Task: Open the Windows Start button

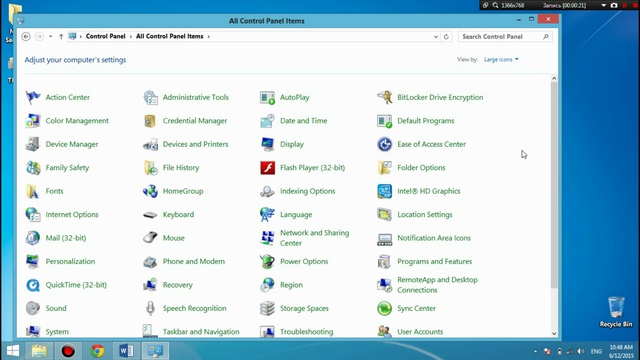Action: (13, 351)
